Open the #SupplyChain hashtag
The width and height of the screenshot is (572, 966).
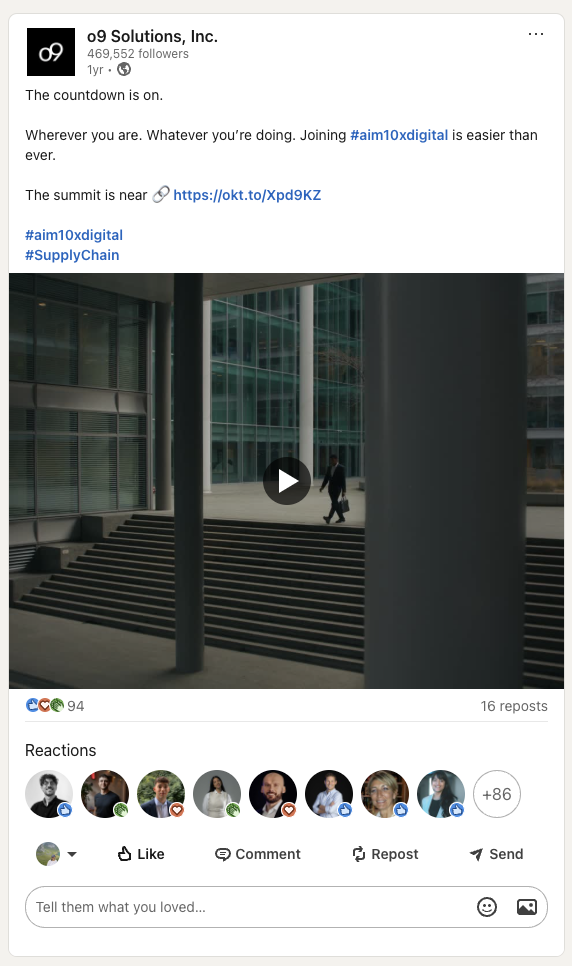(72, 255)
